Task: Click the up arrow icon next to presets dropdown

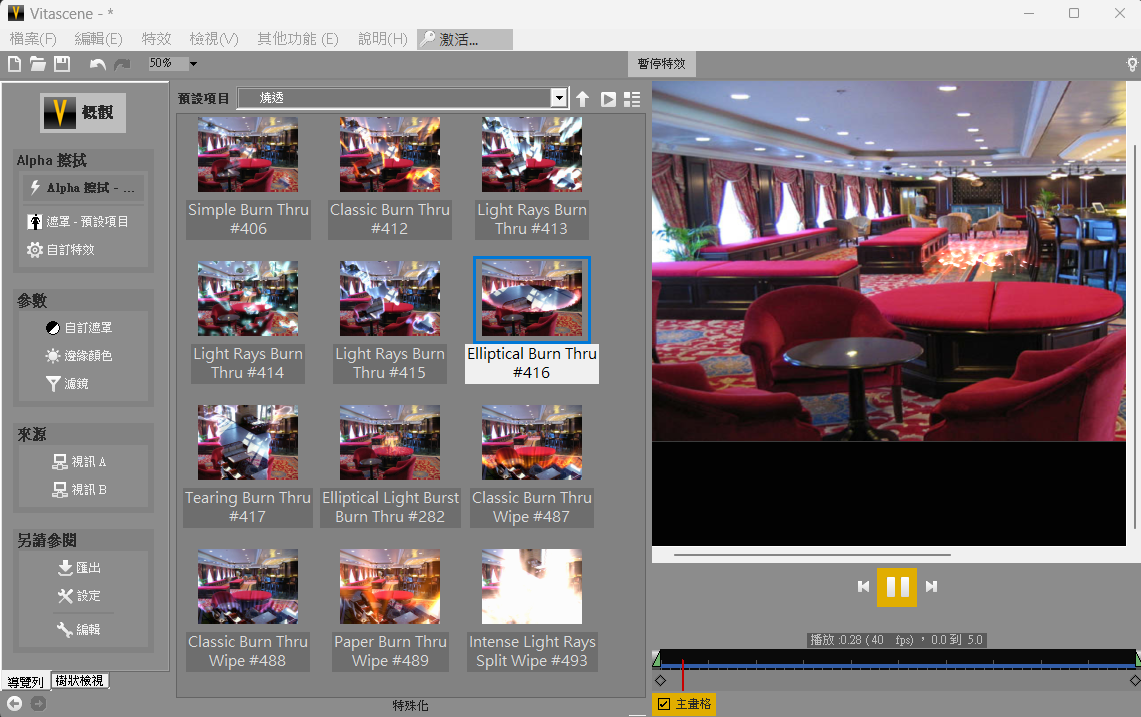Action: click(582, 99)
